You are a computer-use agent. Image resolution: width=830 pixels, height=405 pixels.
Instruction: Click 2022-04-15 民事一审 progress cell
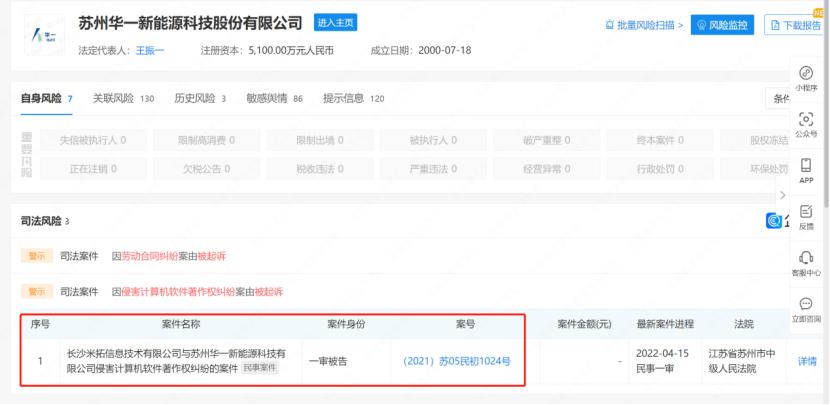click(665, 361)
